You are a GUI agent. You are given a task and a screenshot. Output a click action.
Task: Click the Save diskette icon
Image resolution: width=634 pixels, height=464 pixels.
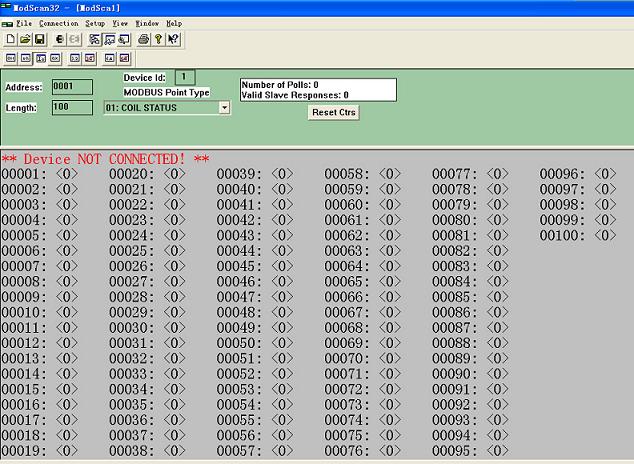point(39,39)
